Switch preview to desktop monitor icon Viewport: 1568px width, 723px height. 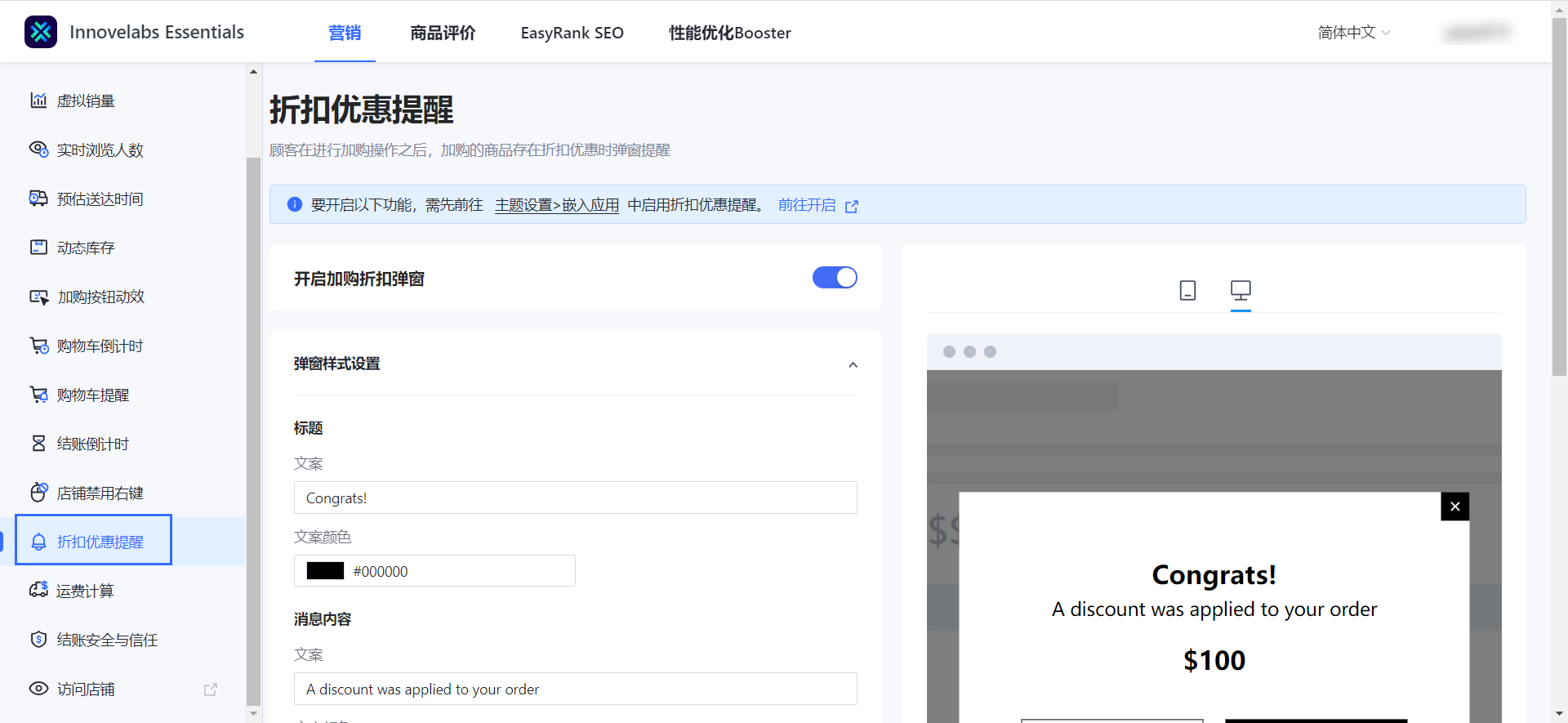[x=1241, y=290]
